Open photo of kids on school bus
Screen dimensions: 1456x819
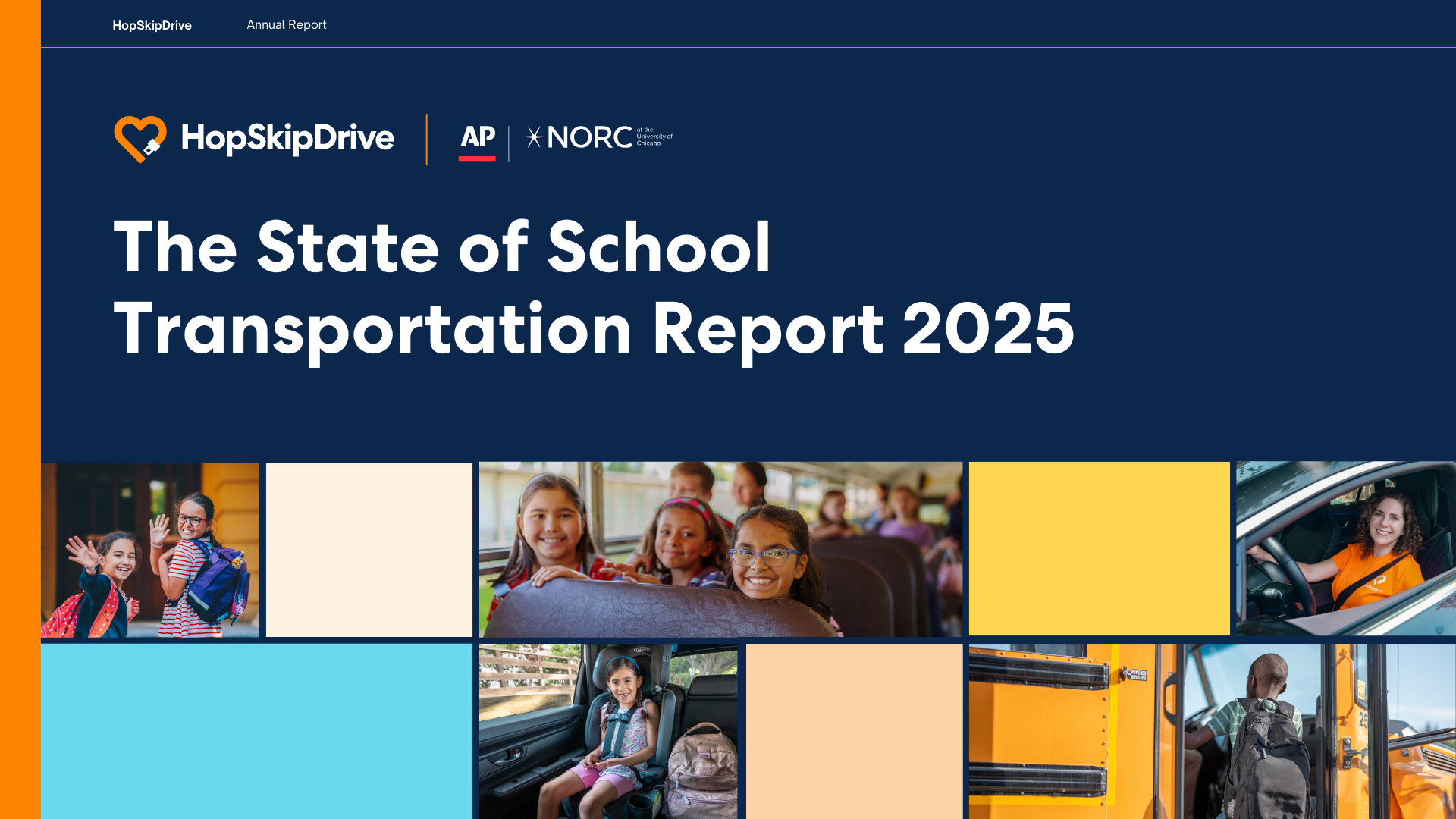pos(720,550)
